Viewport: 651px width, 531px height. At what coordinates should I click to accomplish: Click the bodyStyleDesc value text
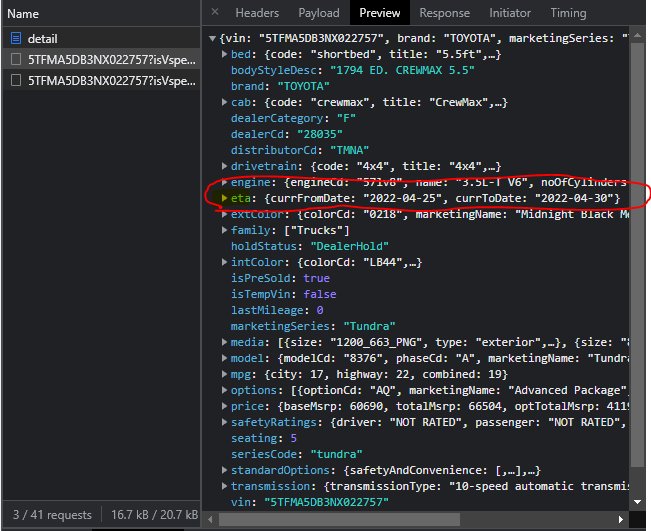point(402,70)
